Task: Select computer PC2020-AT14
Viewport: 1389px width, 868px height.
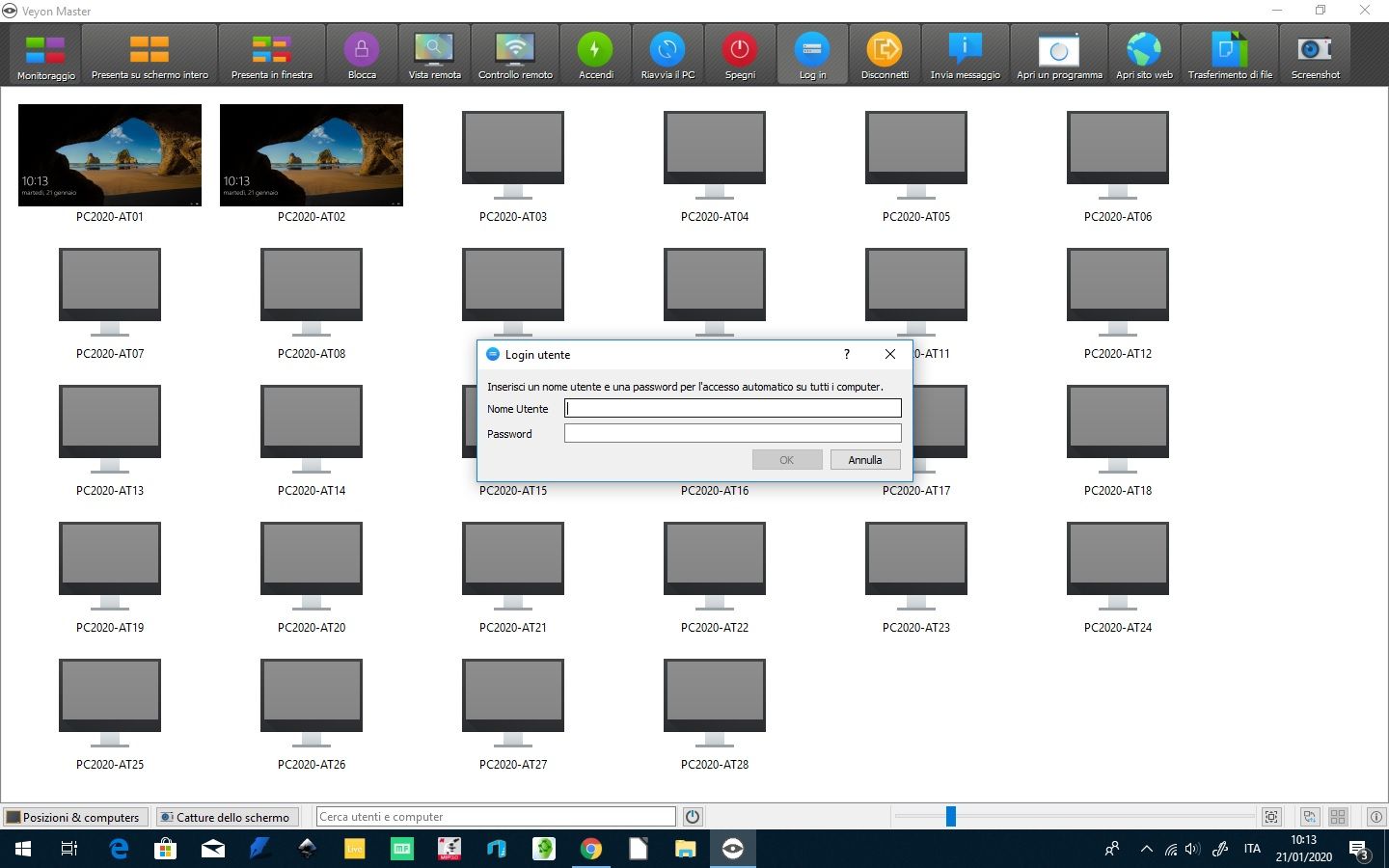Action: tap(312, 439)
